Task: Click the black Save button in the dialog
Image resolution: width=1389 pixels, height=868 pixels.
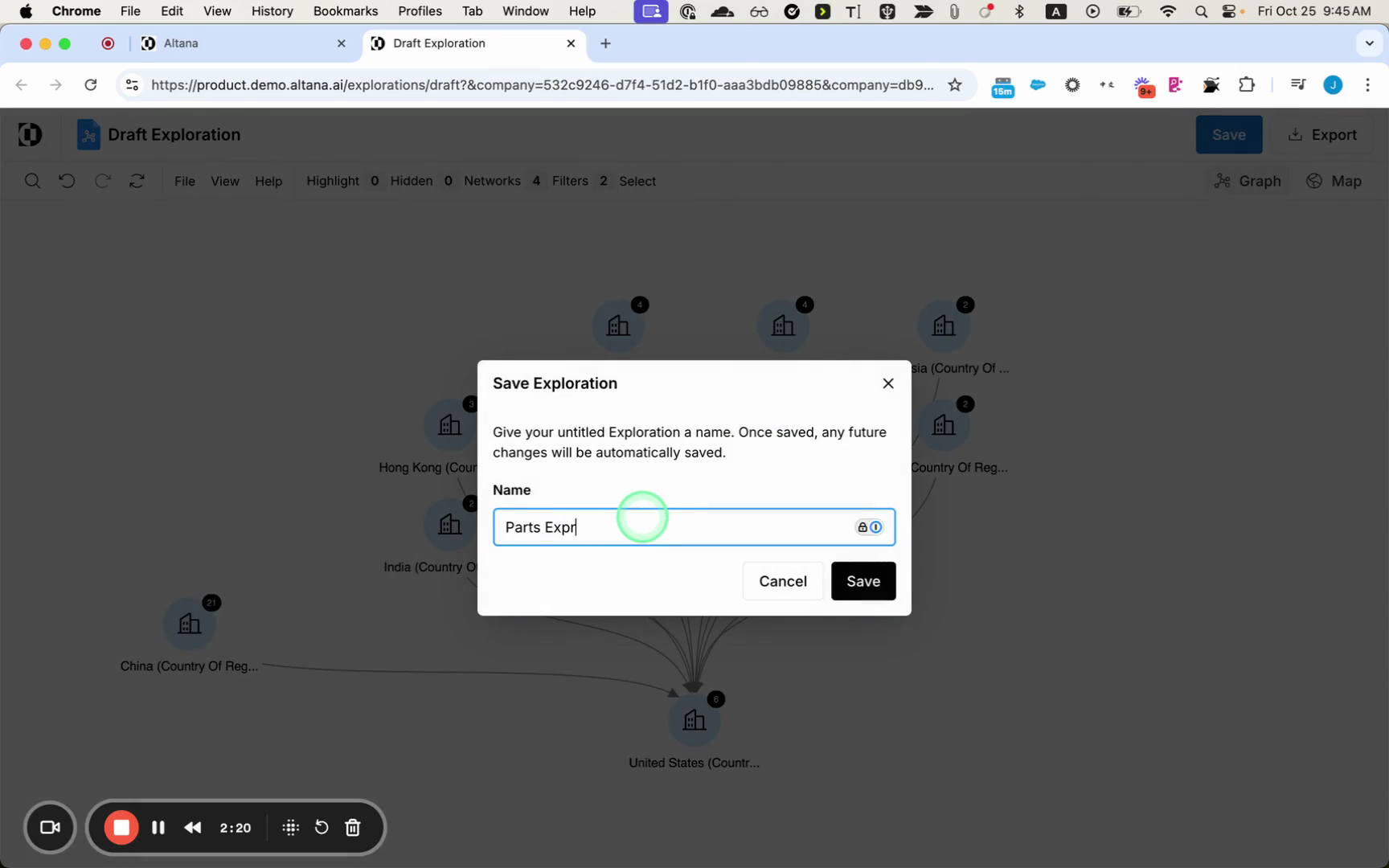Action: coord(862,581)
